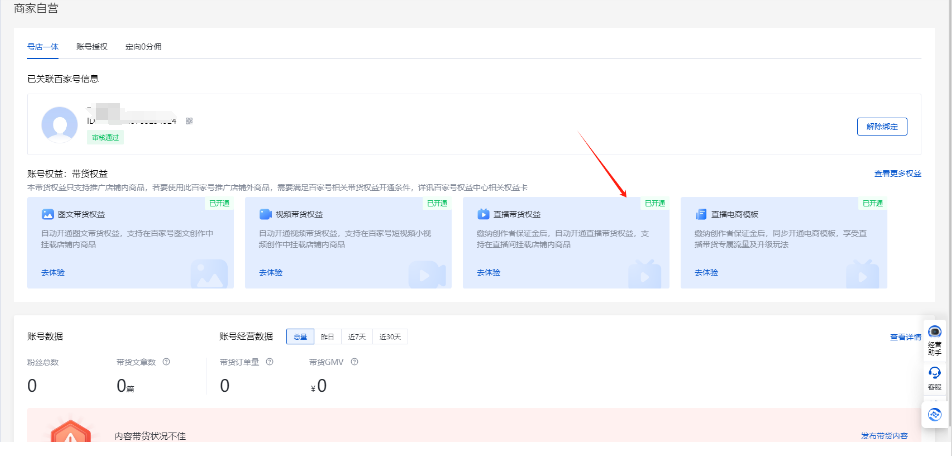Click the 已开通 badge on 图文带货权益 card
952x456 pixels.
point(219,203)
